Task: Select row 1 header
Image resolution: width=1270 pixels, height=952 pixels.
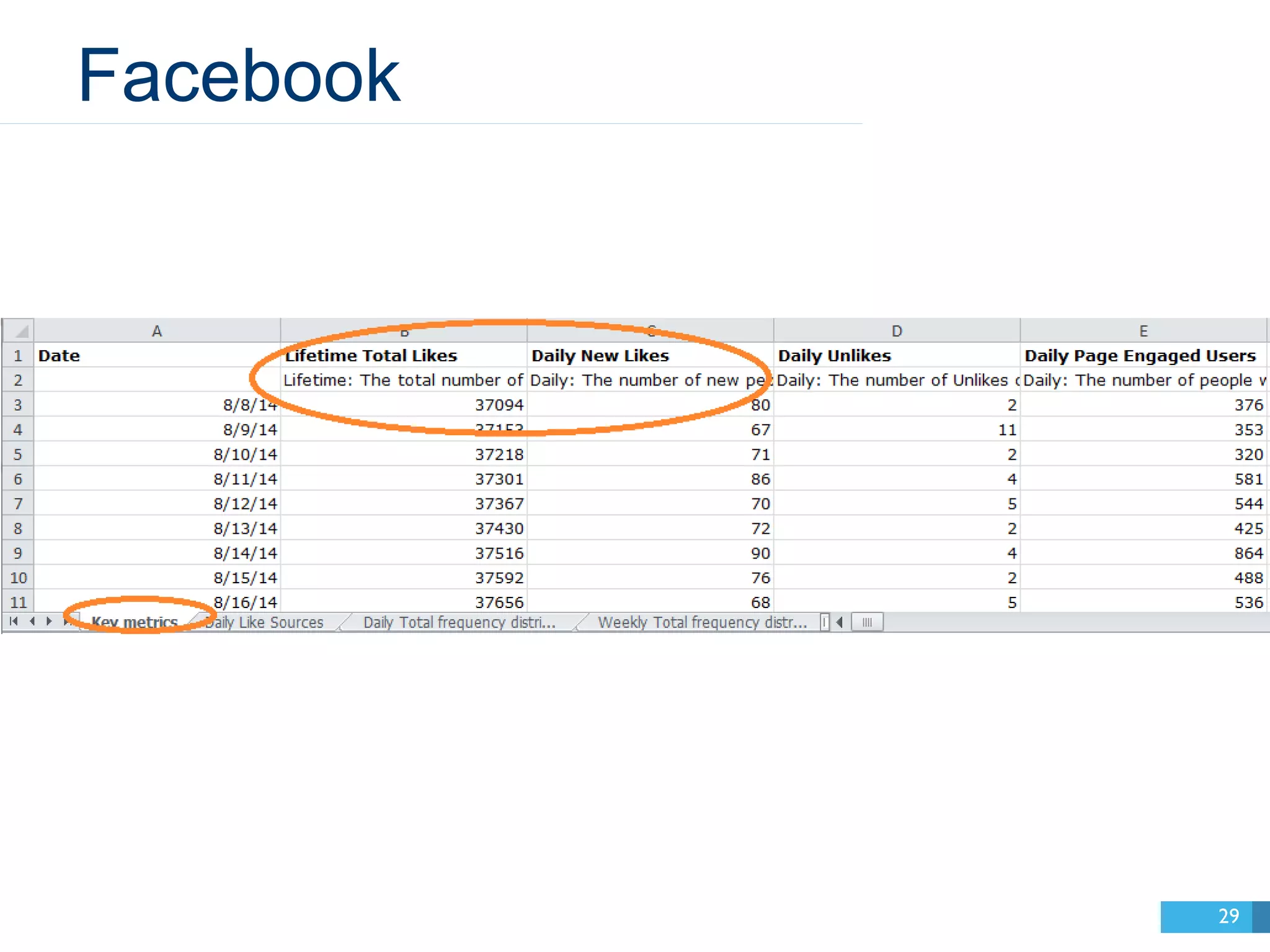Action: click(x=18, y=356)
